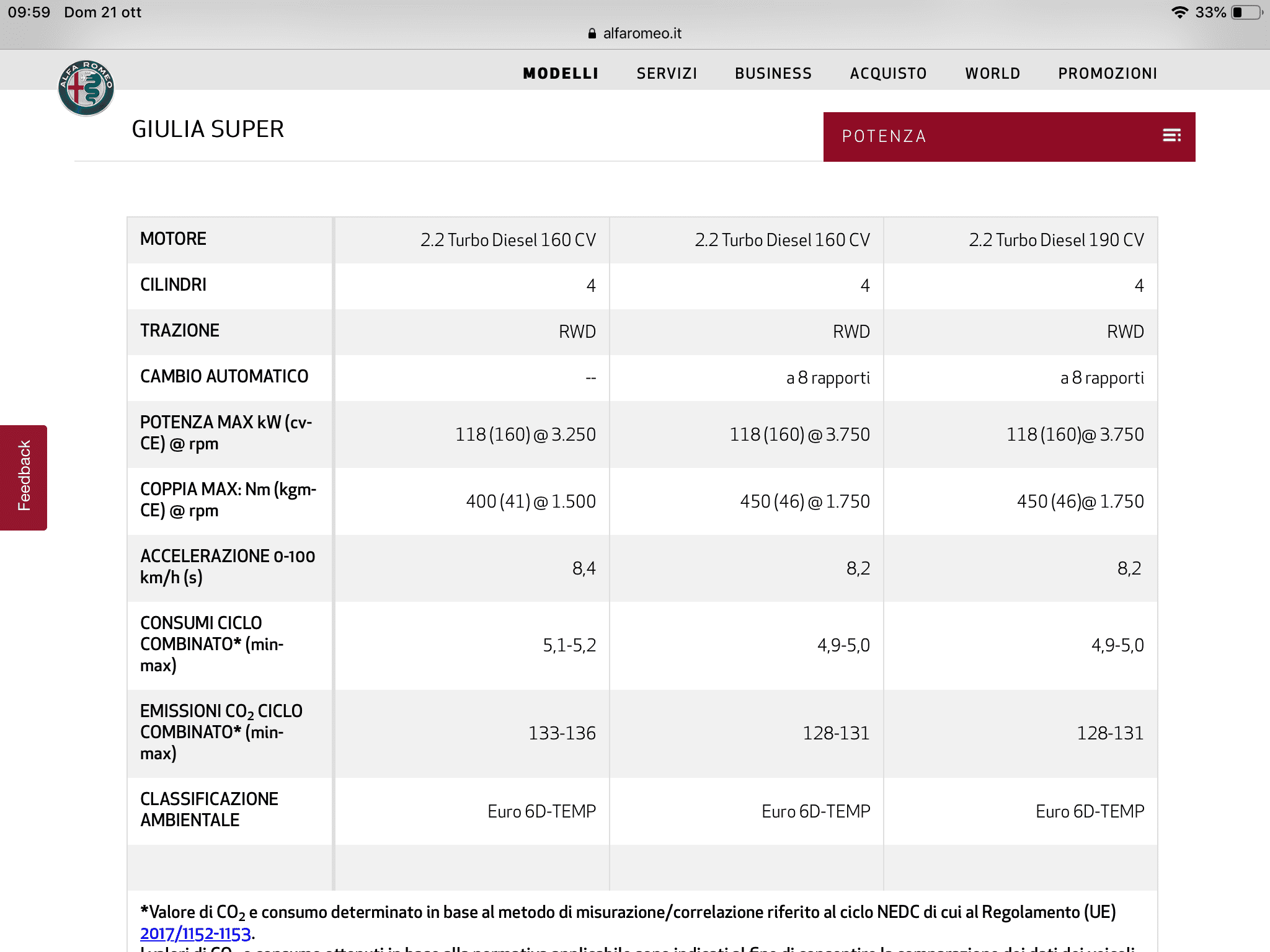
Task: Select the 5,1-5,2 consumption value
Action: pyautogui.click(x=569, y=646)
